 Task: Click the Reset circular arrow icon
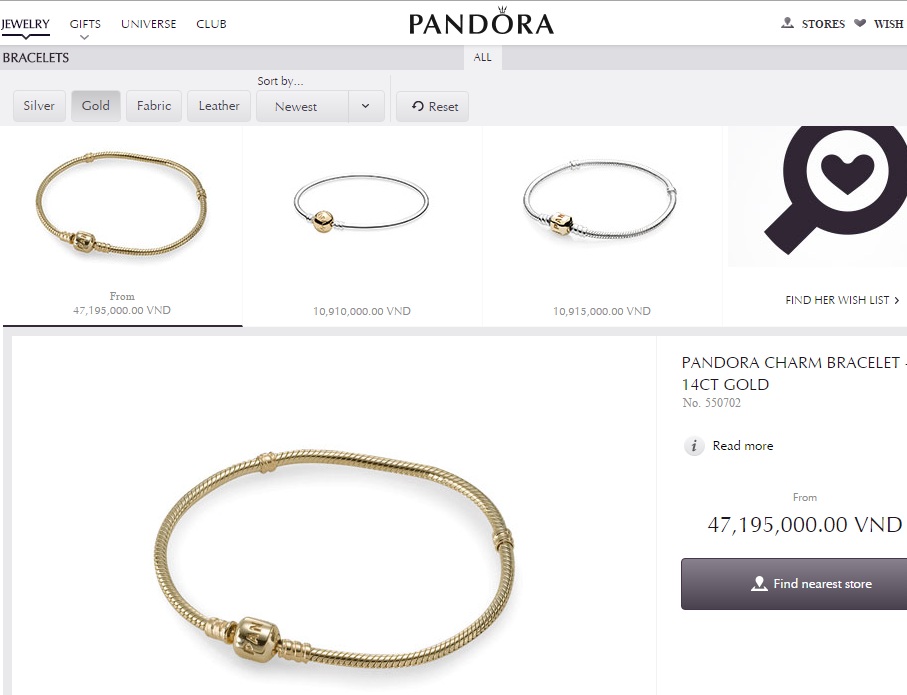coord(418,106)
